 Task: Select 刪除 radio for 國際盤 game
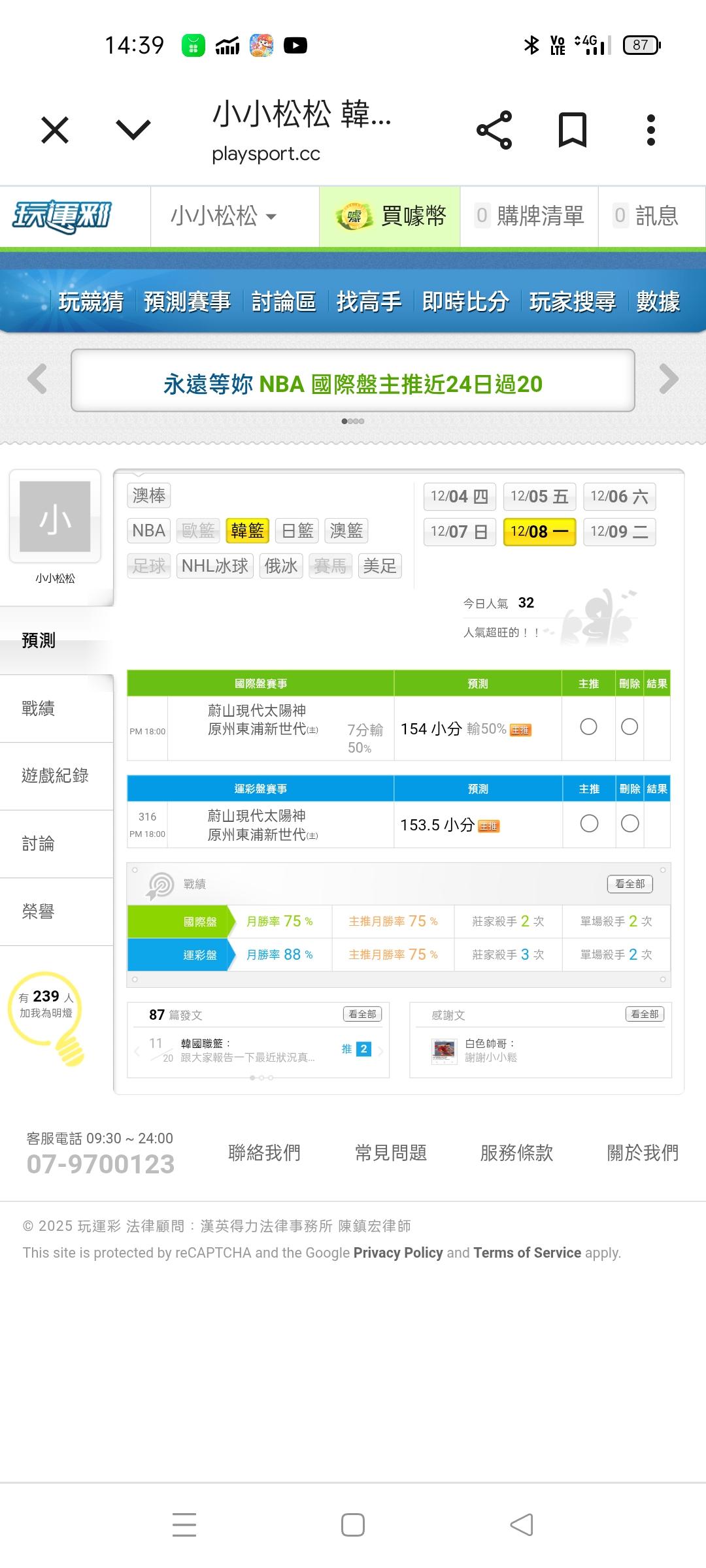click(x=630, y=727)
